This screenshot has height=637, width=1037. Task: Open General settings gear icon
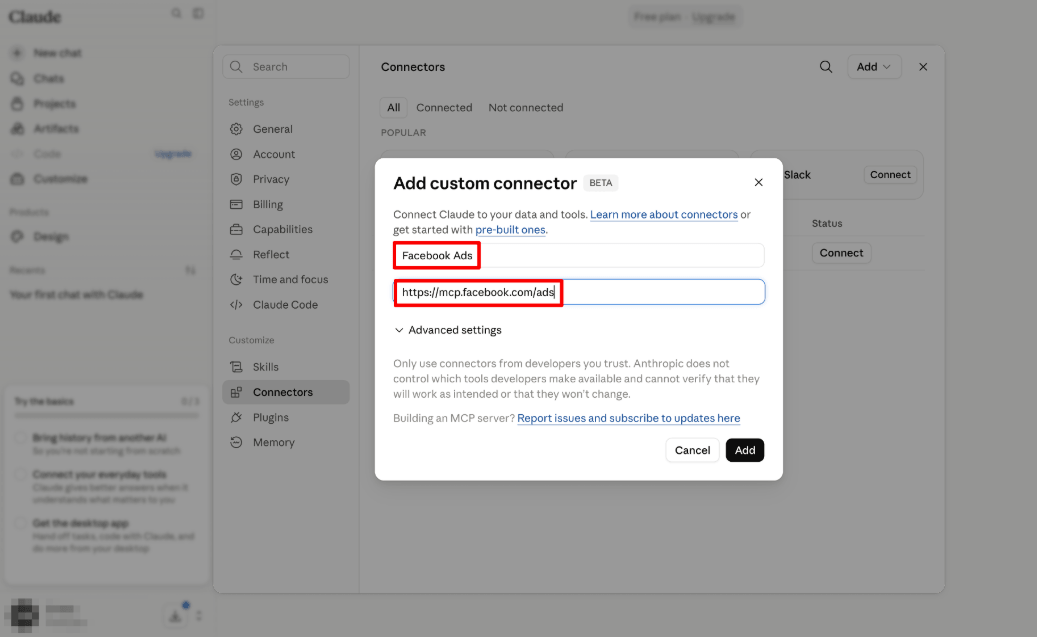[x=236, y=129]
